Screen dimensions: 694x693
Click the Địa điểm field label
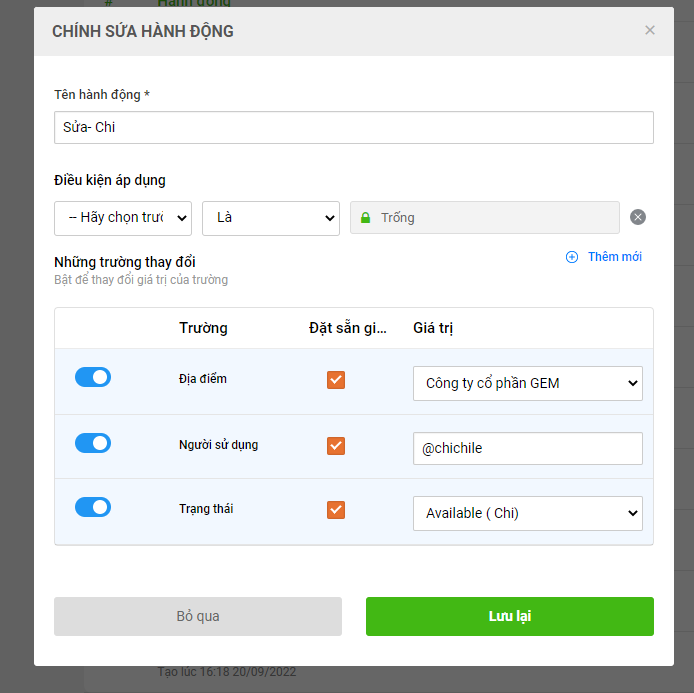[203, 379]
